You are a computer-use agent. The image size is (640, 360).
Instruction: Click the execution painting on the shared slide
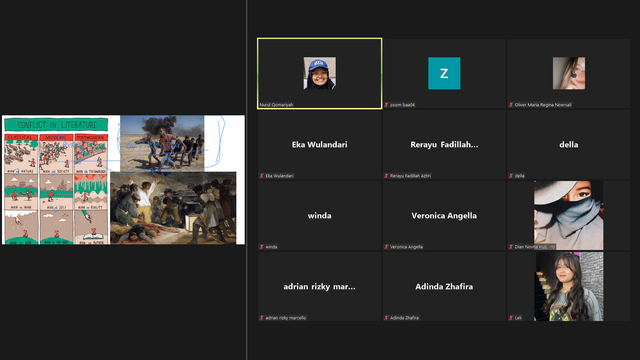point(173,208)
